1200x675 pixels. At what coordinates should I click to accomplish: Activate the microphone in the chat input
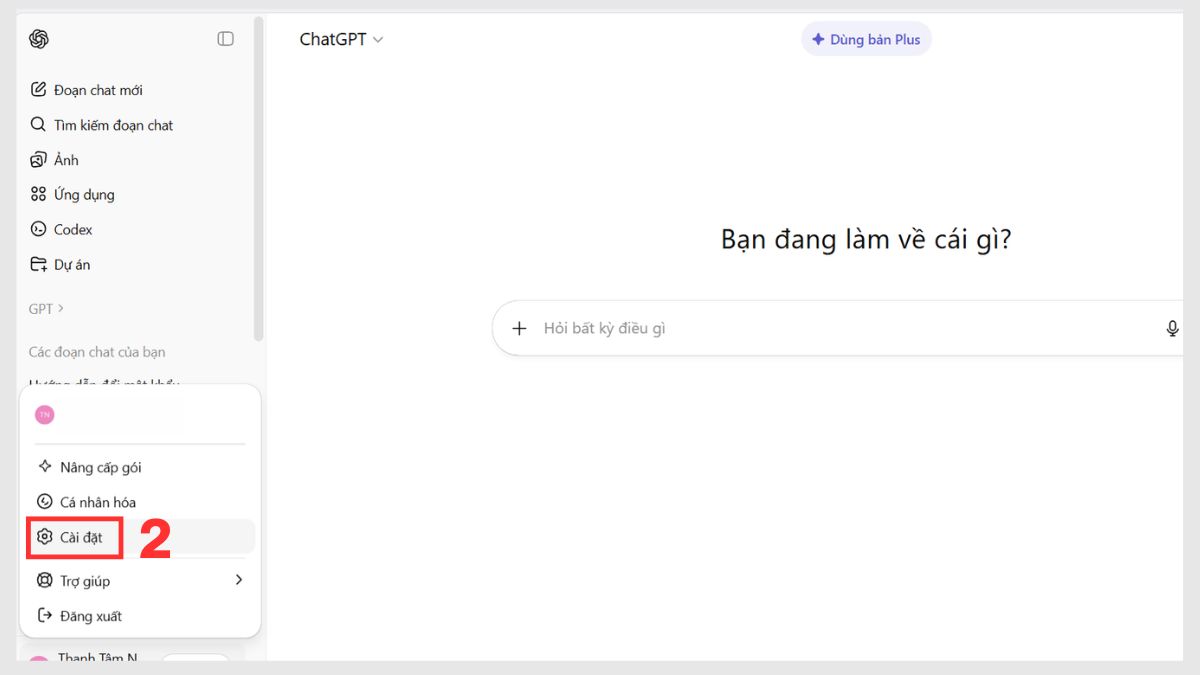click(x=1171, y=327)
